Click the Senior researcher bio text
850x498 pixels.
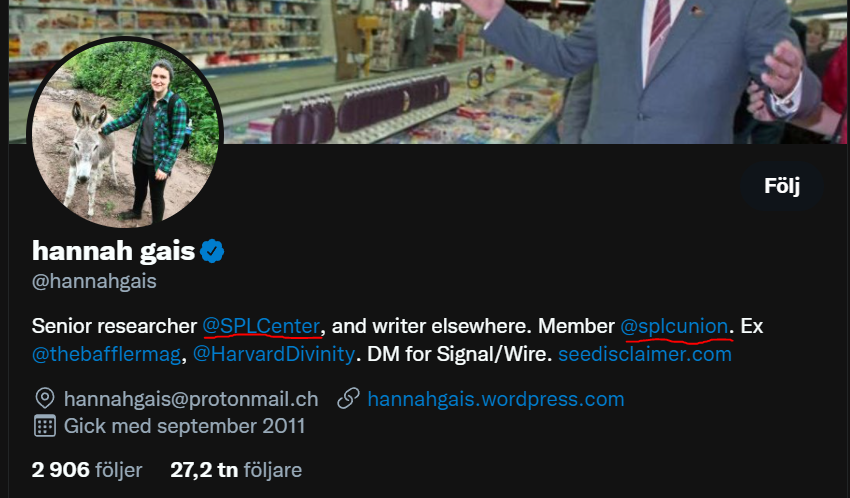pyautogui.click(x=114, y=326)
